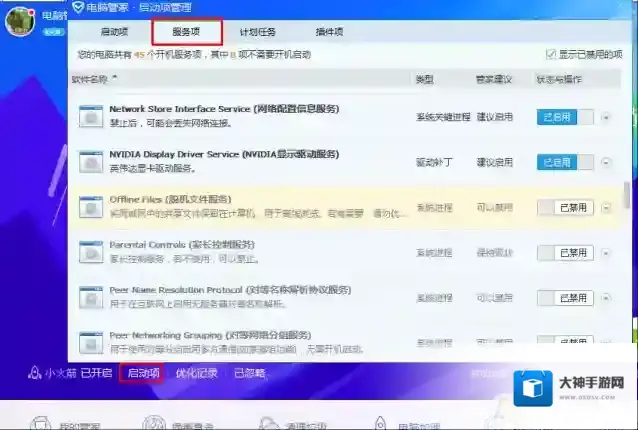Select the Parental Controls (家长控制服务) name
The height and width of the screenshot is (430, 638).
pos(182,244)
